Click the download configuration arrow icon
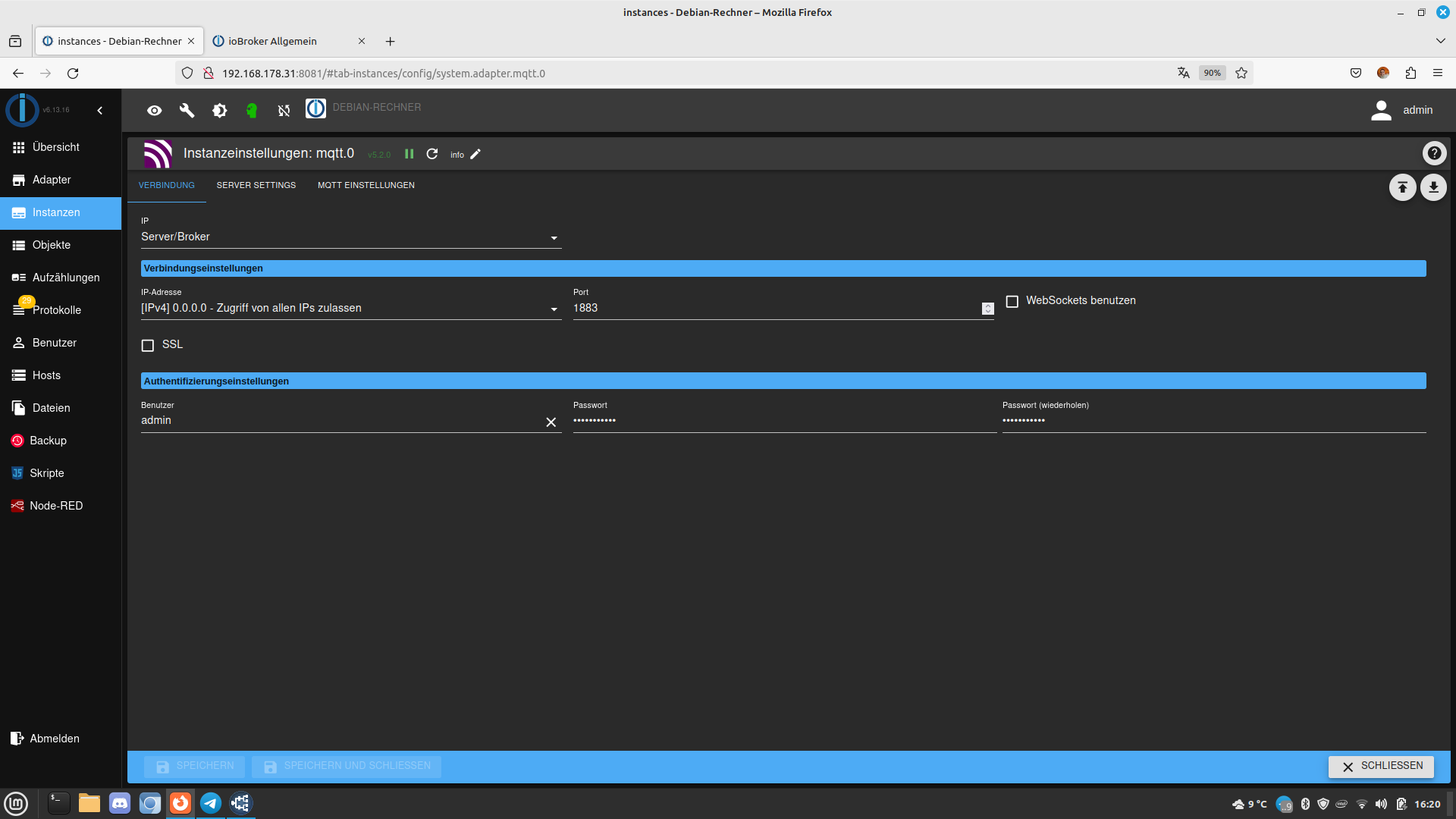 point(1433,187)
